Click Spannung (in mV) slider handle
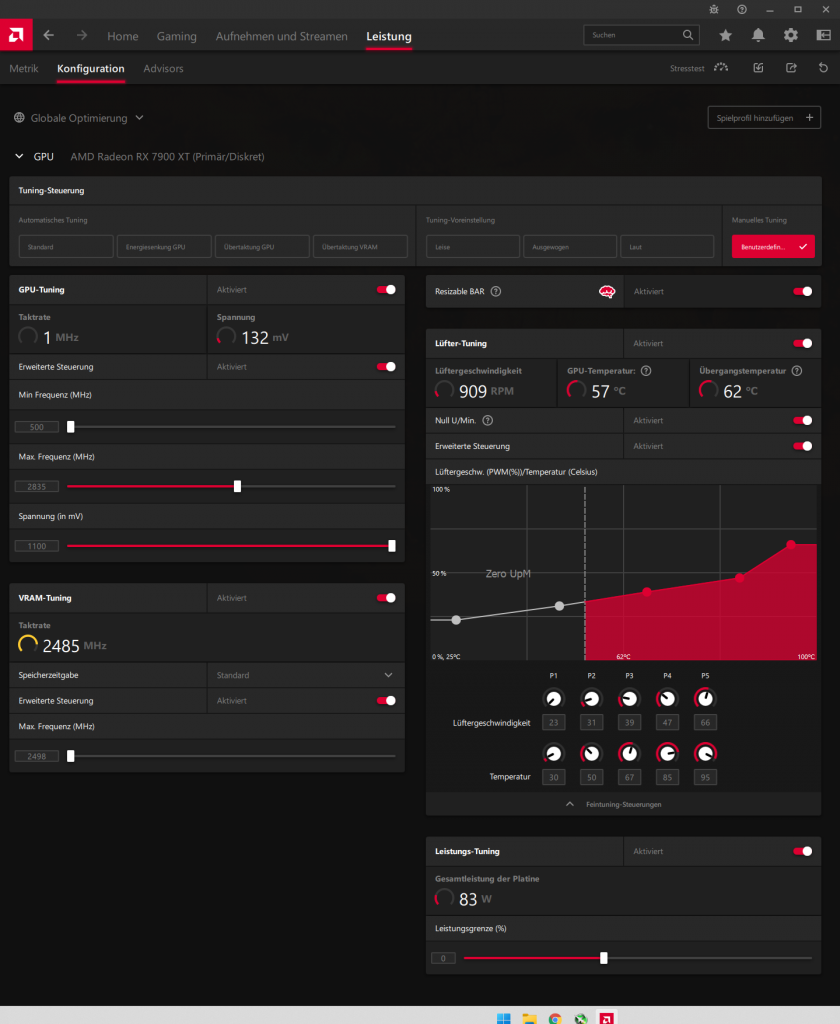 392,546
